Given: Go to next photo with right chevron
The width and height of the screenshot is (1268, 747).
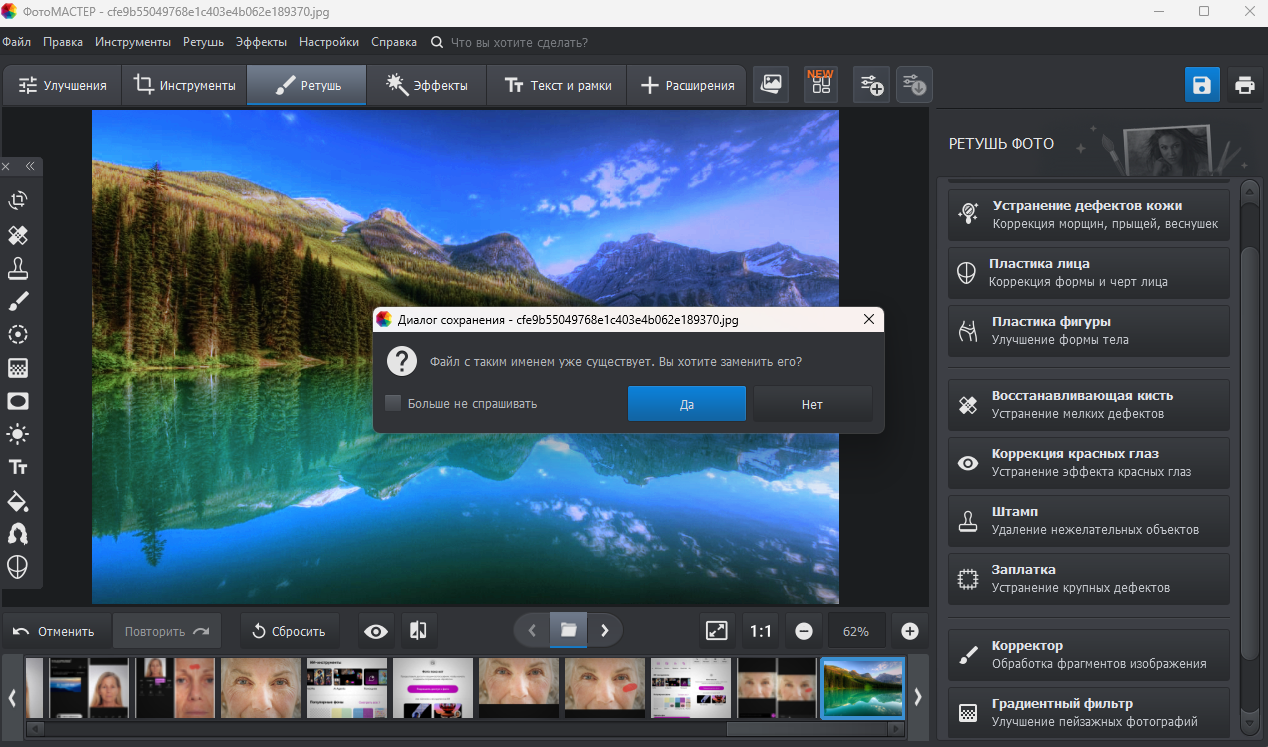Looking at the screenshot, I should pyautogui.click(x=604, y=630).
